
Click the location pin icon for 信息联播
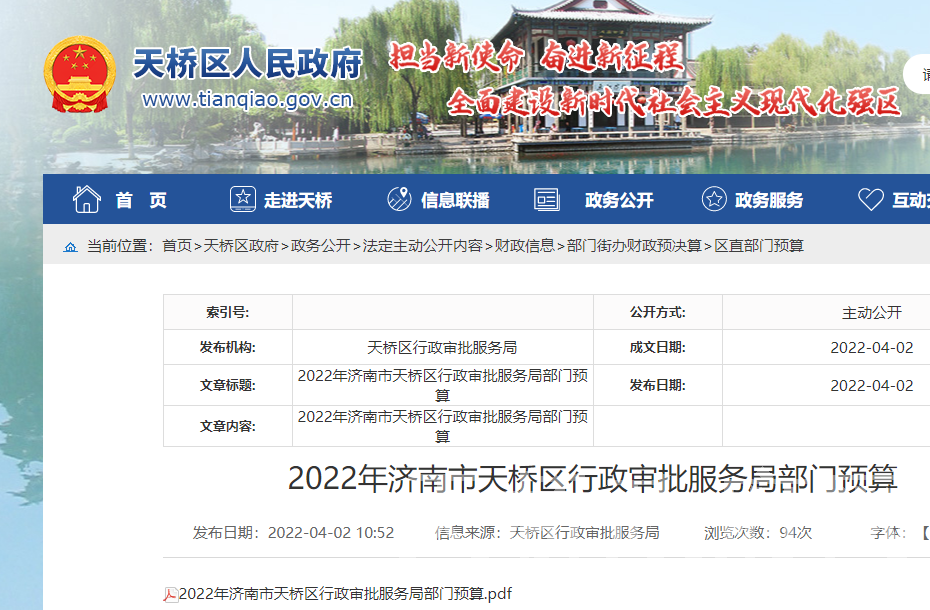[399, 200]
